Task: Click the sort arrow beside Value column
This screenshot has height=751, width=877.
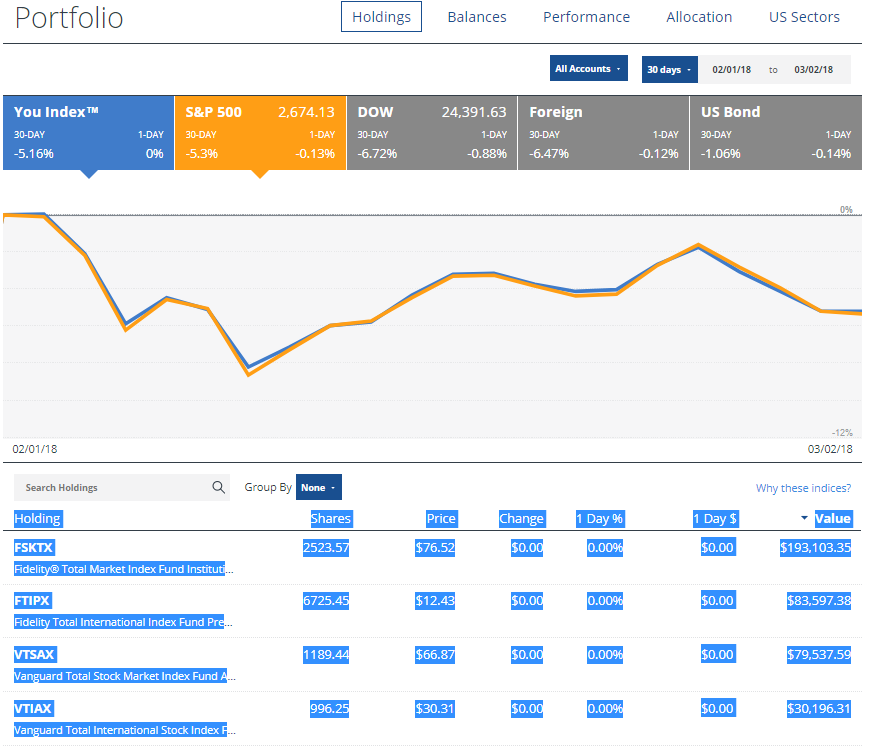Action: [803, 518]
